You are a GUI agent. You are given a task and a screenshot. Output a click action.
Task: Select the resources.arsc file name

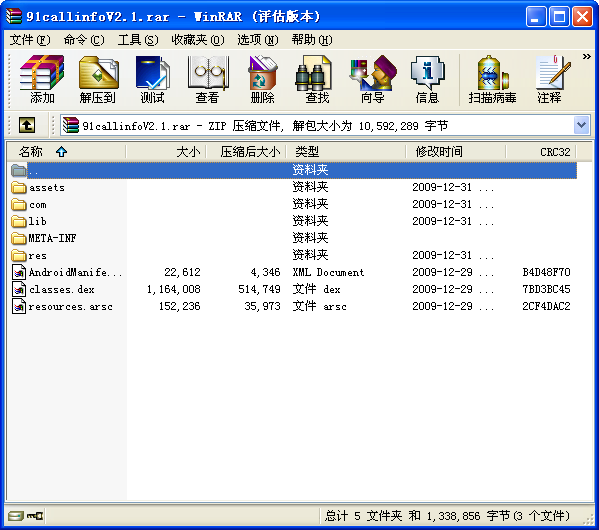tap(70, 306)
